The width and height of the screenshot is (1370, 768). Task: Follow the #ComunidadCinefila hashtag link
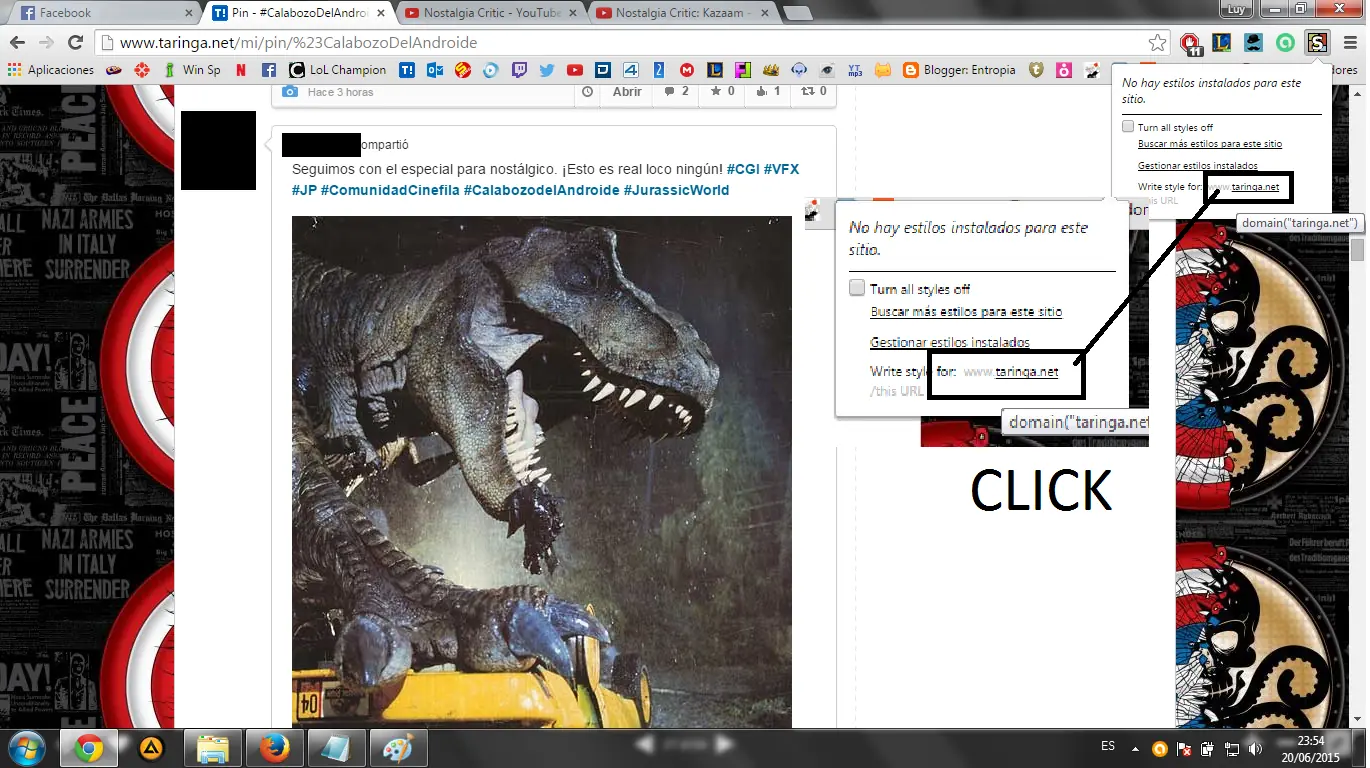tap(390, 190)
